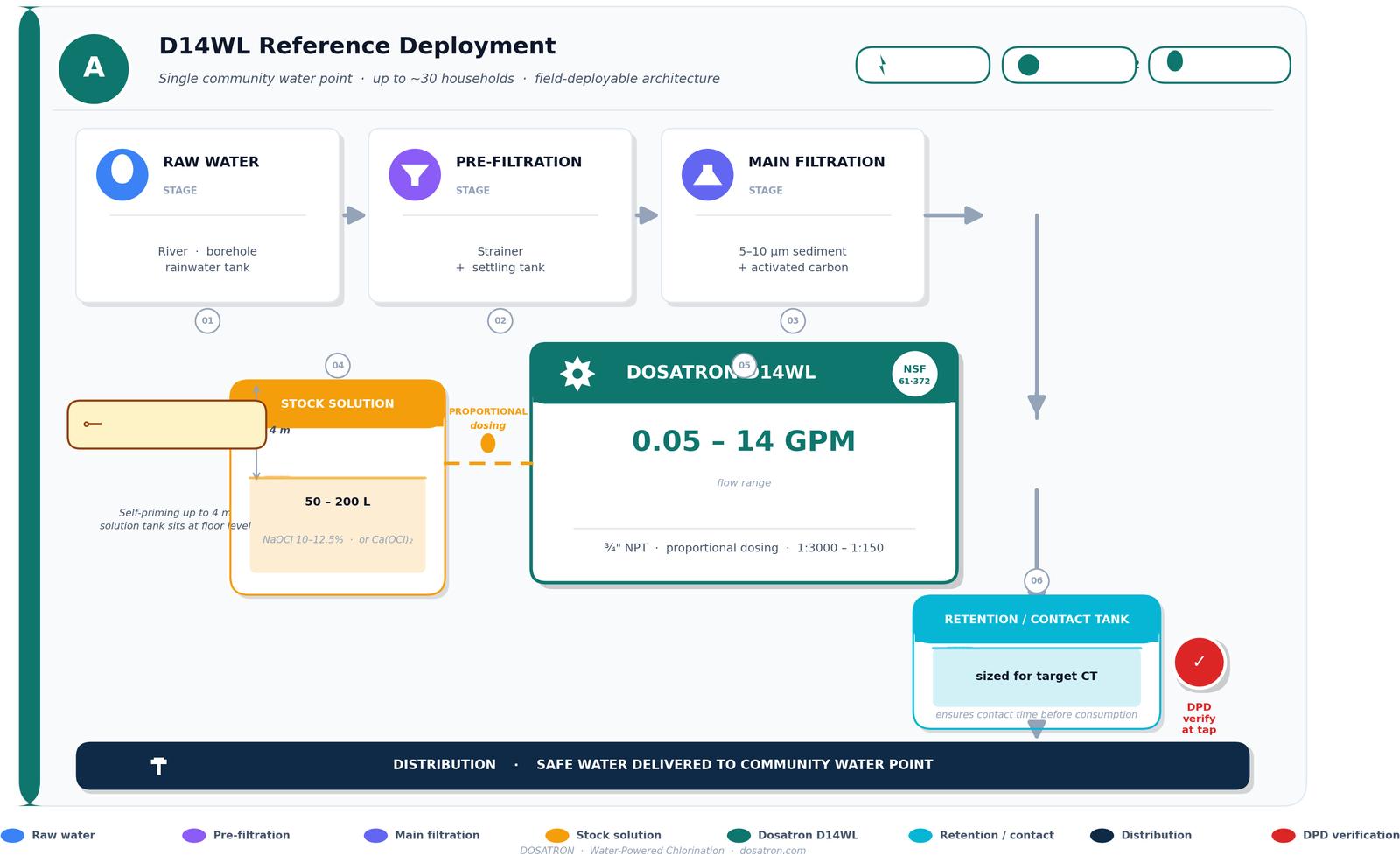Click the NSF 61·372 certification badge
The width and height of the screenshot is (1400, 856).
pyautogui.click(x=914, y=374)
